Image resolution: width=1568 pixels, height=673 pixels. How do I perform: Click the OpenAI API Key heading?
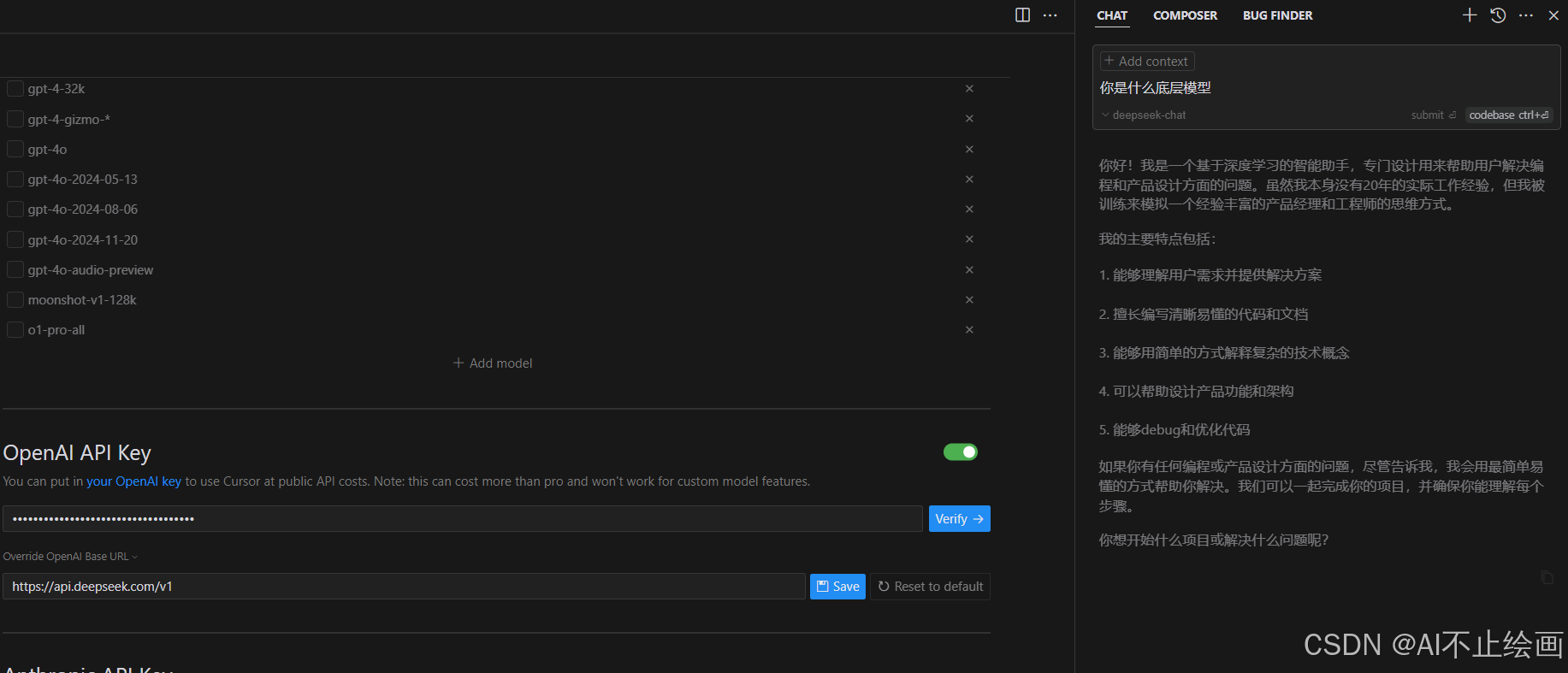[77, 453]
